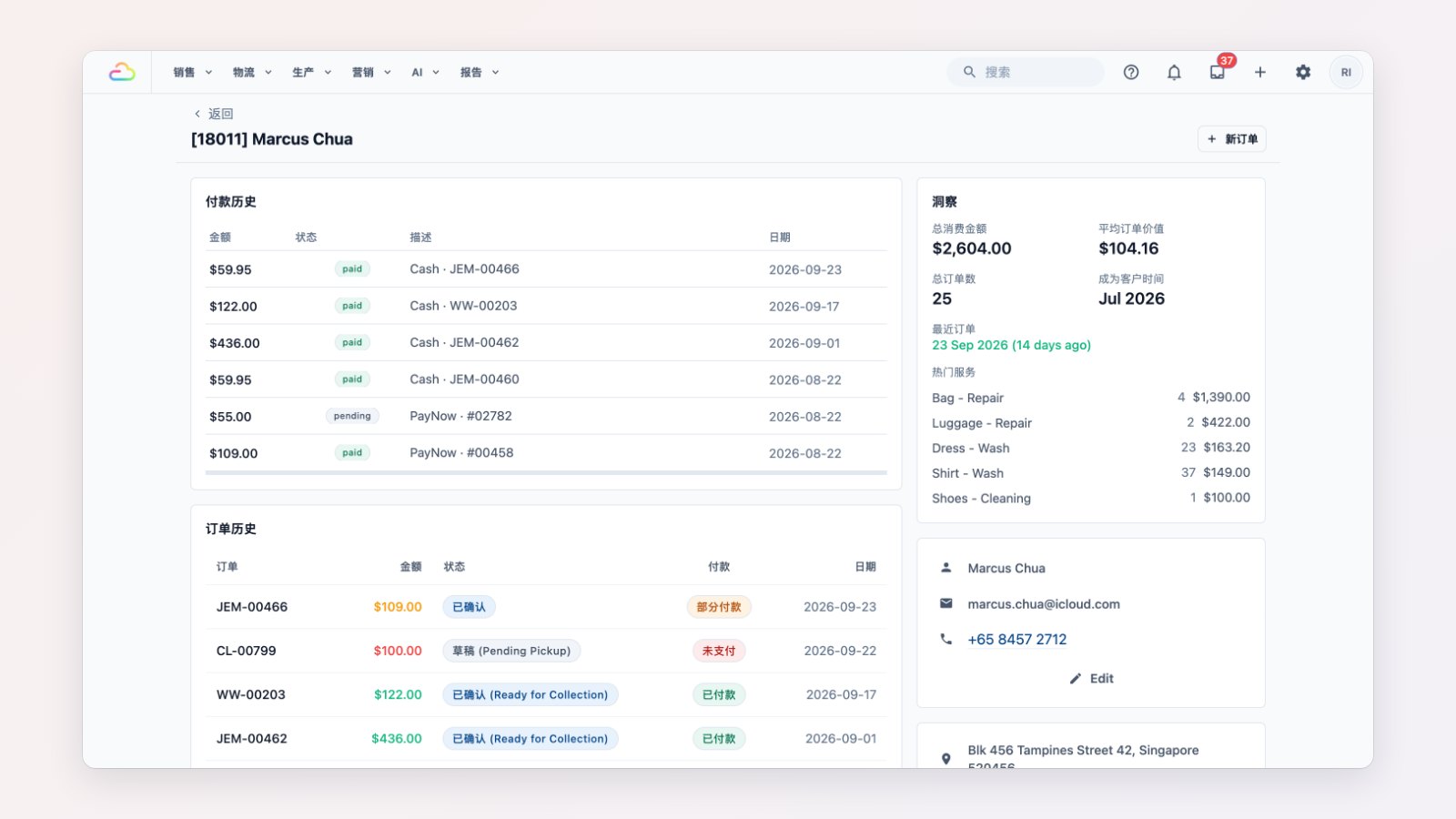Open inbox with 37 badge

click(x=1218, y=72)
